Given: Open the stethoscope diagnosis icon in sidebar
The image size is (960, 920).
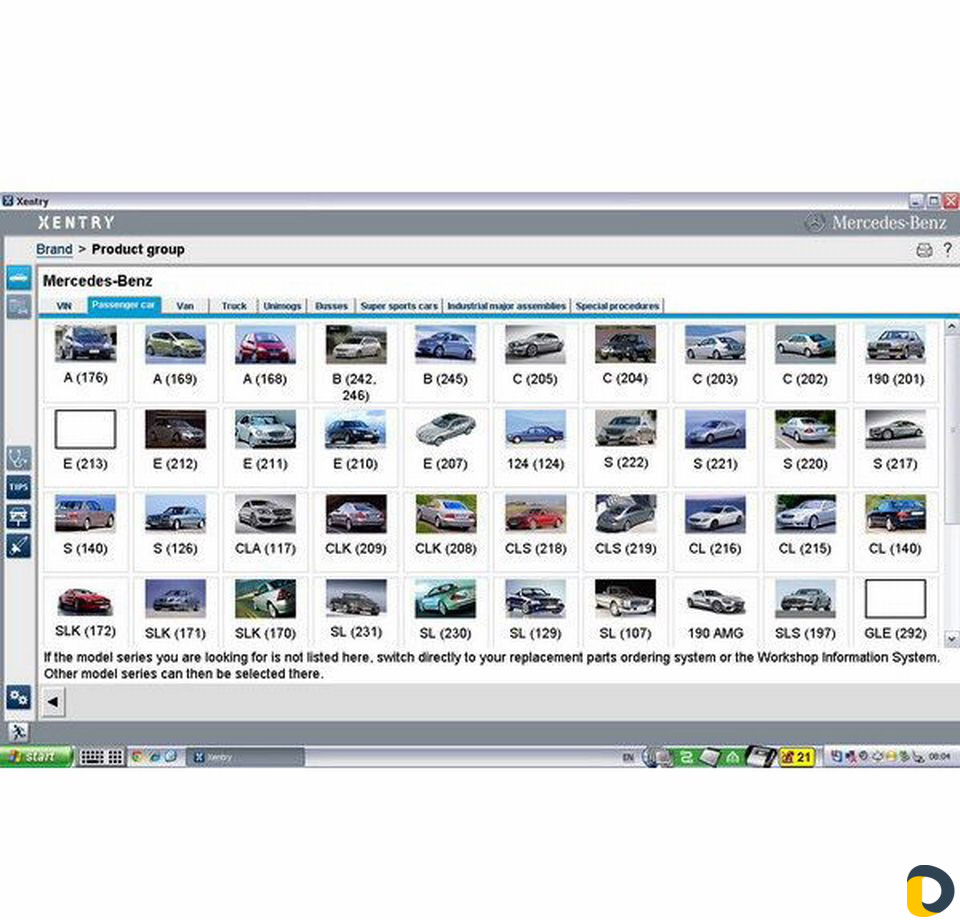Looking at the screenshot, I should tap(19, 457).
